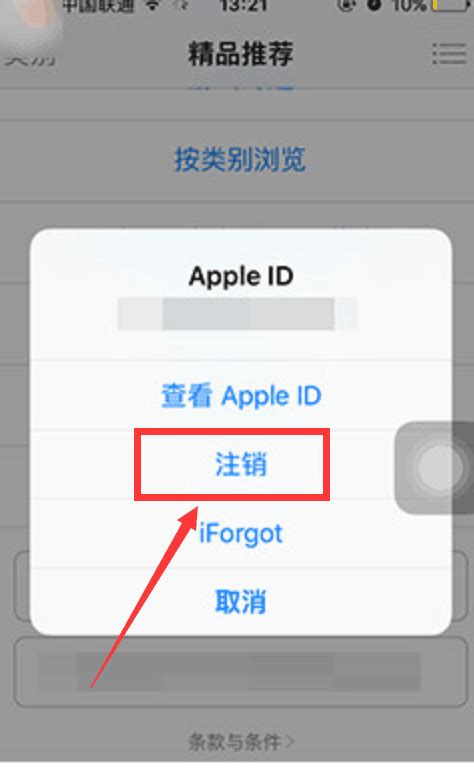This screenshot has height=770, width=474.
Task: Tap the blurred Apple ID account button below dialog
Action: pyautogui.click(x=241, y=673)
